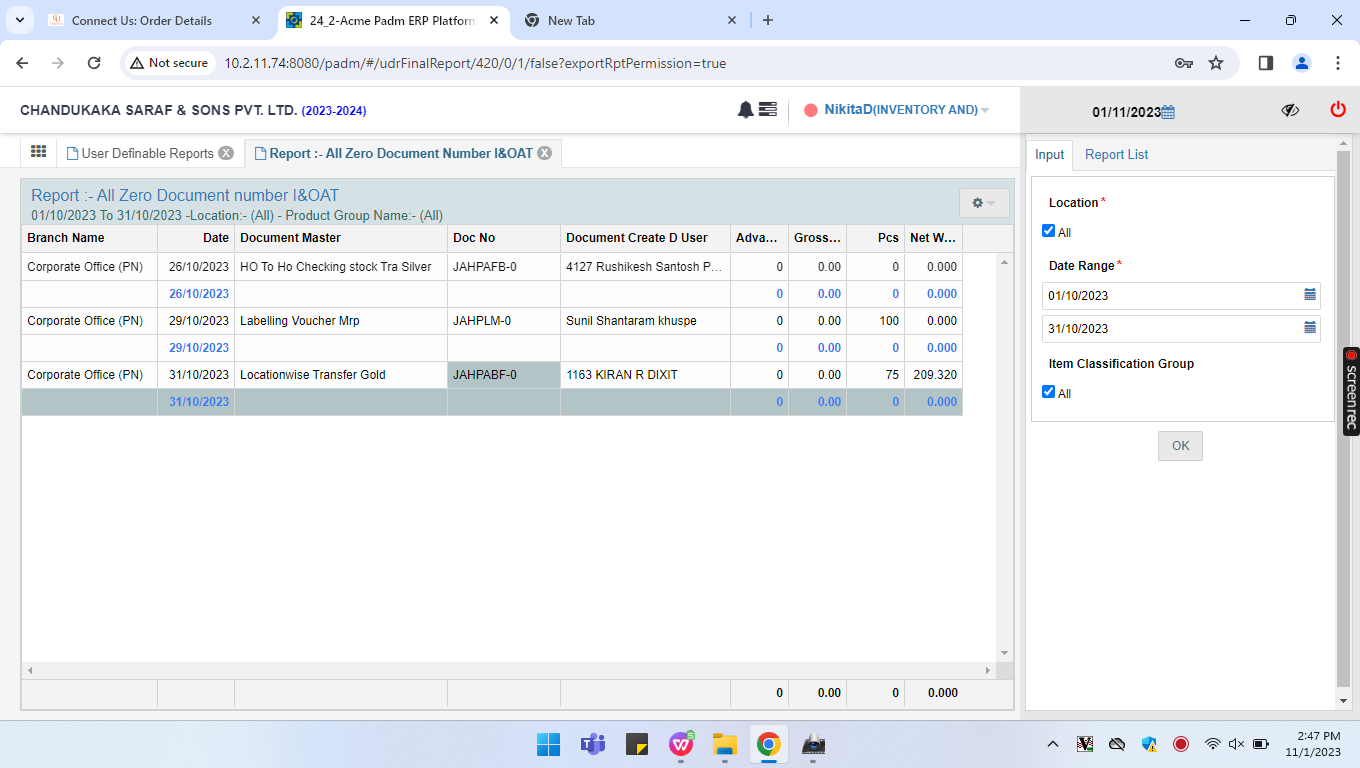Open the network Wi-Fi tray icon
Screen dimensions: 1360x768
click(1212, 744)
